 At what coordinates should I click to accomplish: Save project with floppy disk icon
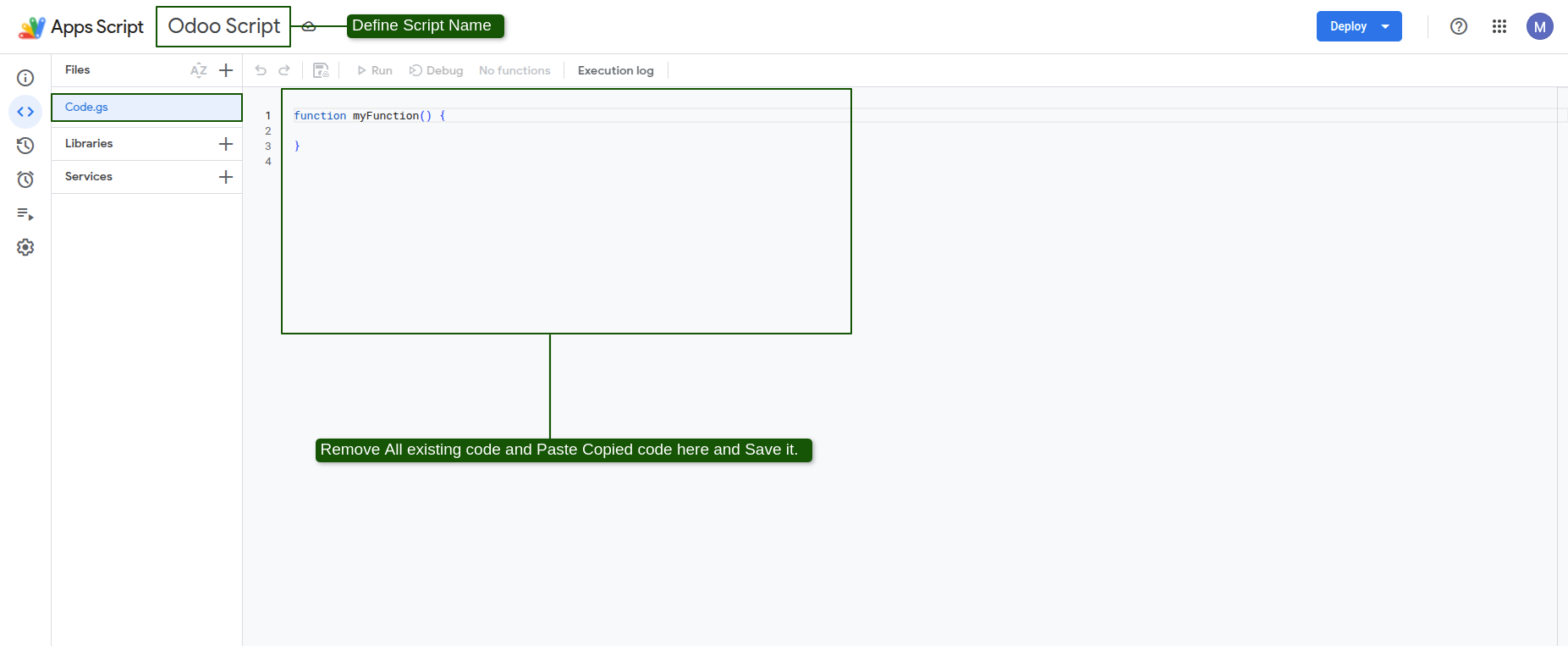pyautogui.click(x=321, y=70)
